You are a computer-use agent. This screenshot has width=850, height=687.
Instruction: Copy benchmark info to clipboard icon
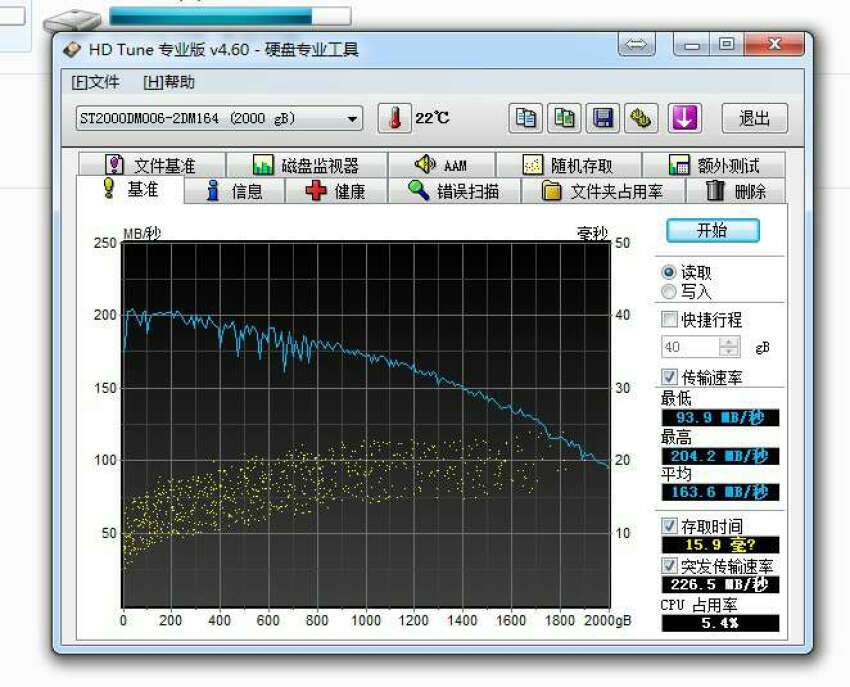coord(525,118)
